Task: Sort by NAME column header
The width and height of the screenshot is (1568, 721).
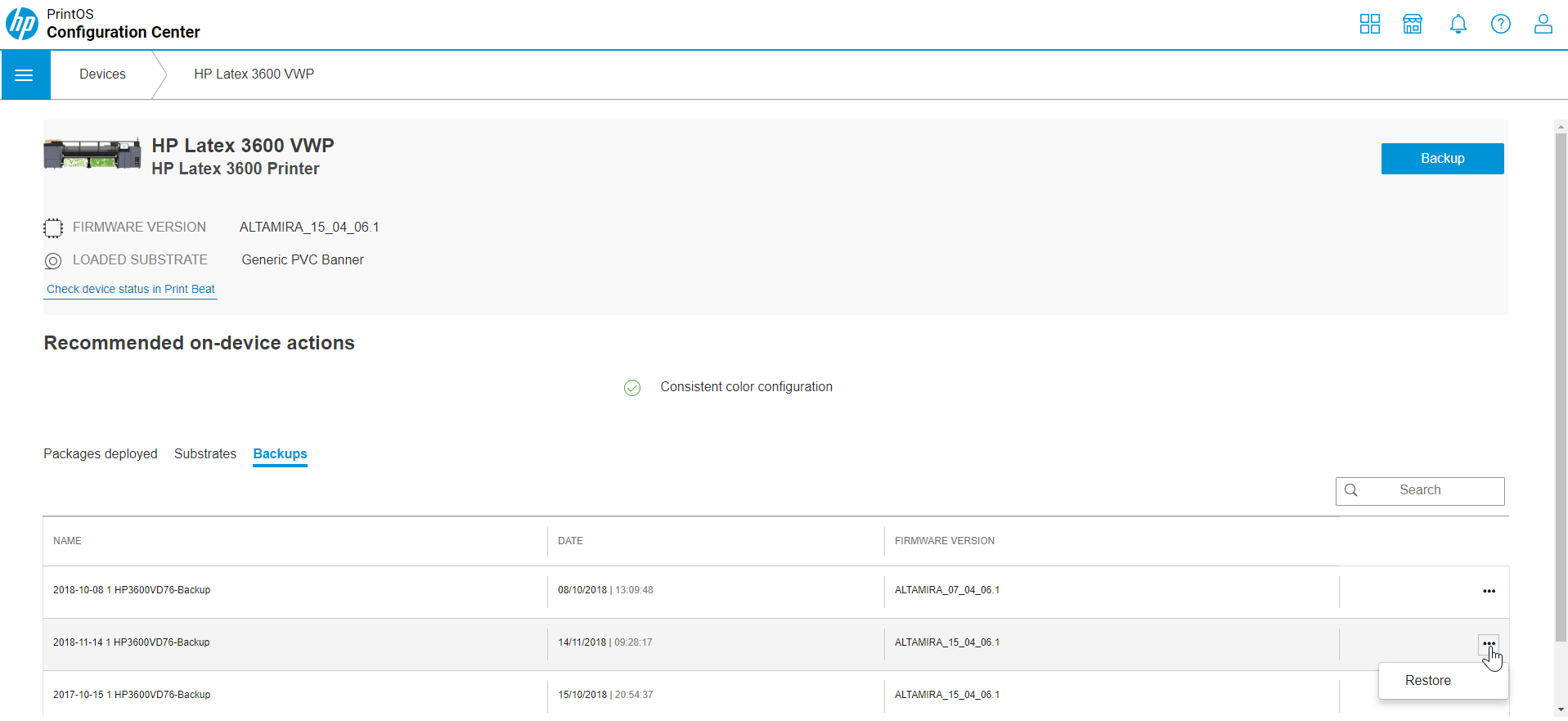Action: (67, 541)
